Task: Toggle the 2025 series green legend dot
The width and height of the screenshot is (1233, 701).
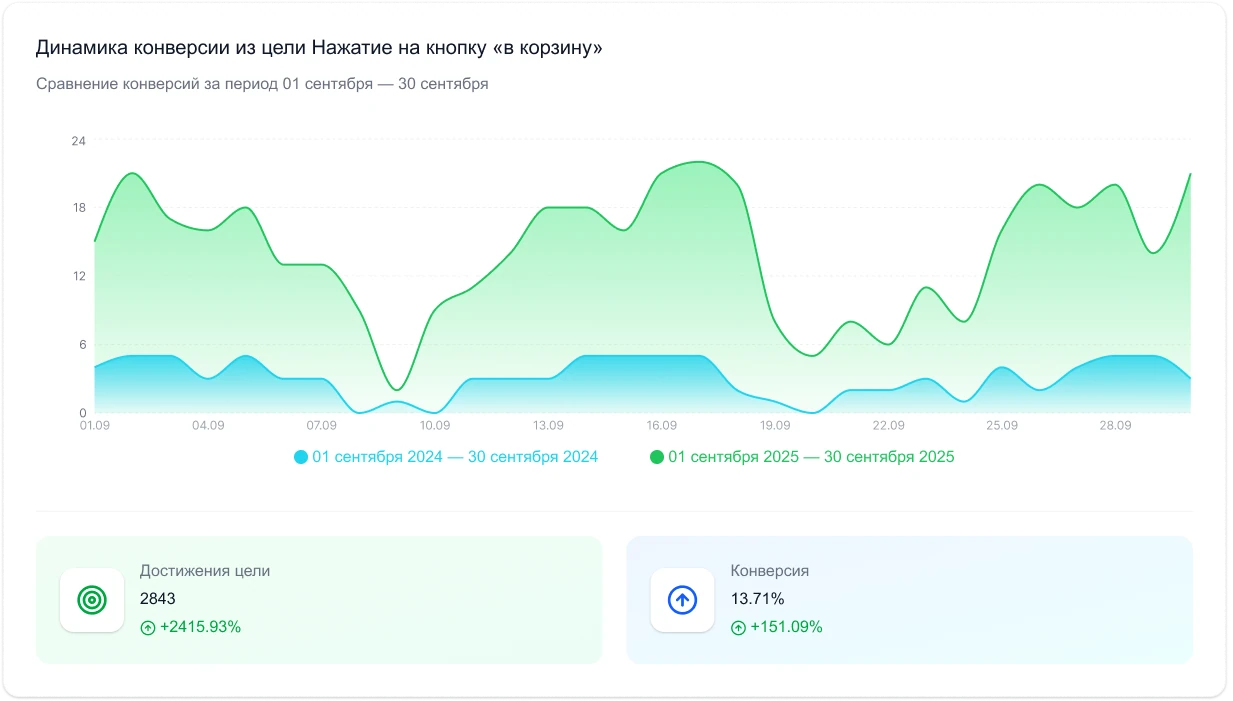Action: 657,457
